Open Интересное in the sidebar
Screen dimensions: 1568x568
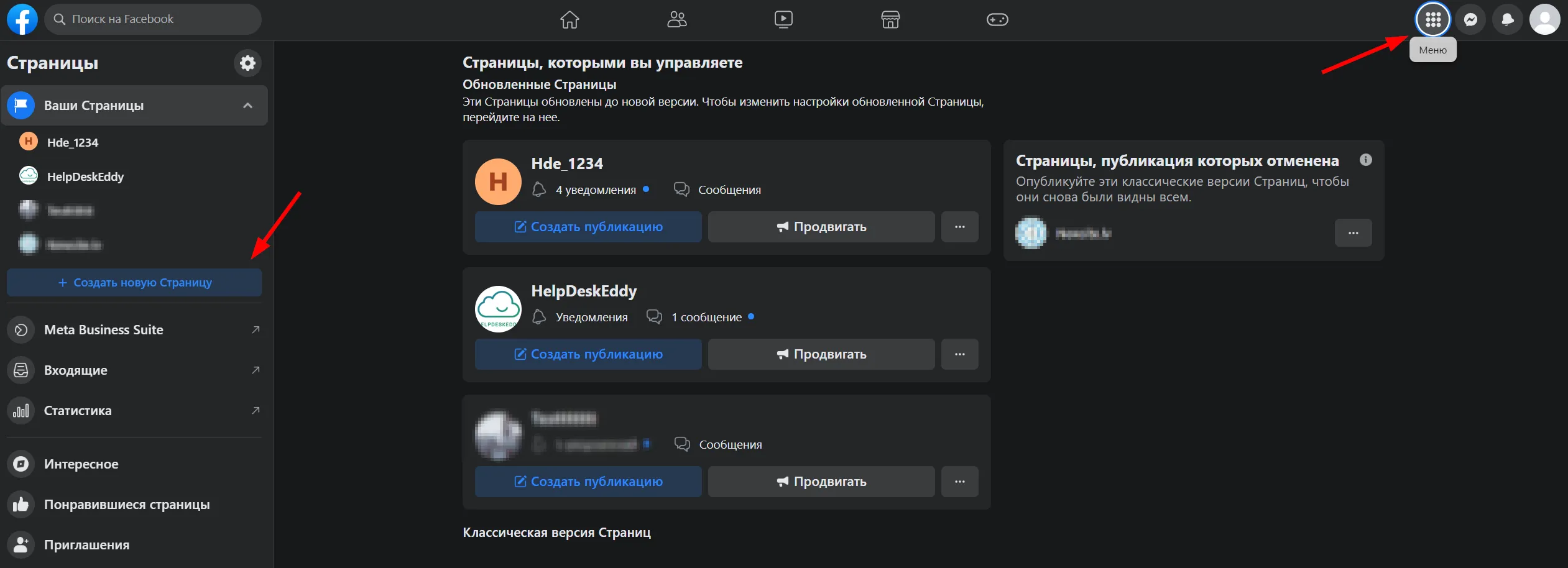click(x=134, y=464)
